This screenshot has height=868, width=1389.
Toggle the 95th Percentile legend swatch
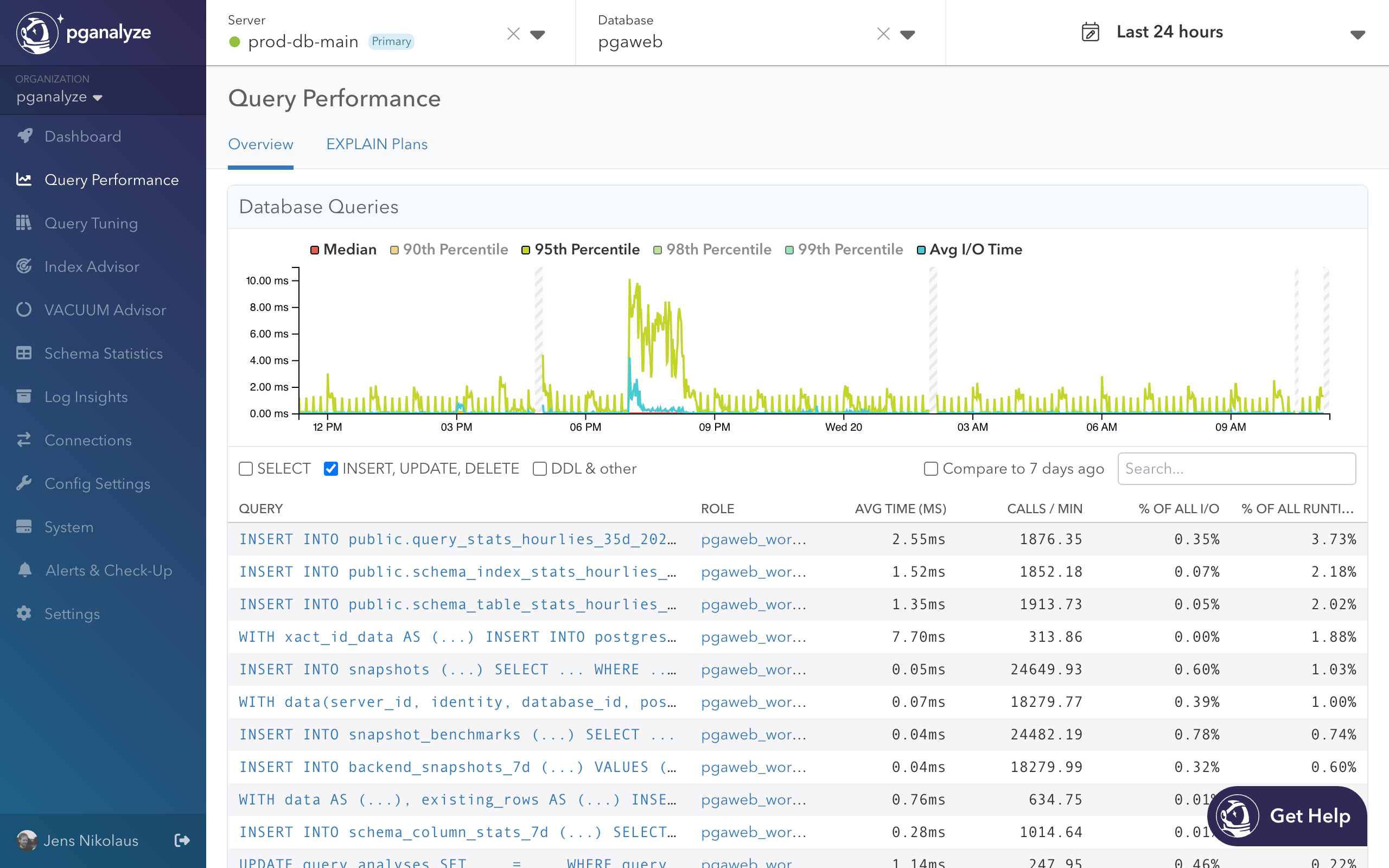click(525, 250)
